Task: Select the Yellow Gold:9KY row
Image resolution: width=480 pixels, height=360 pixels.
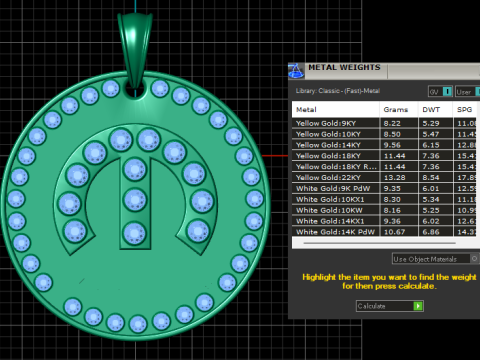Action: point(384,123)
